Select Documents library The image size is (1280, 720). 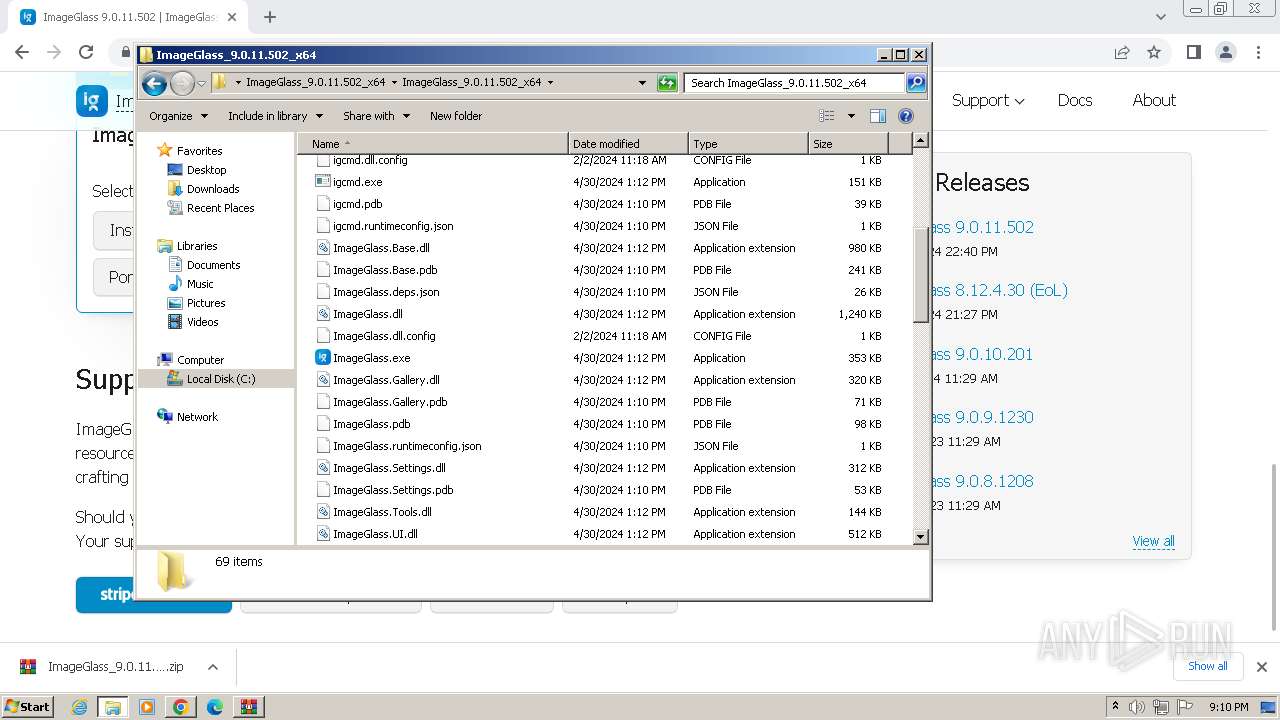click(214, 265)
